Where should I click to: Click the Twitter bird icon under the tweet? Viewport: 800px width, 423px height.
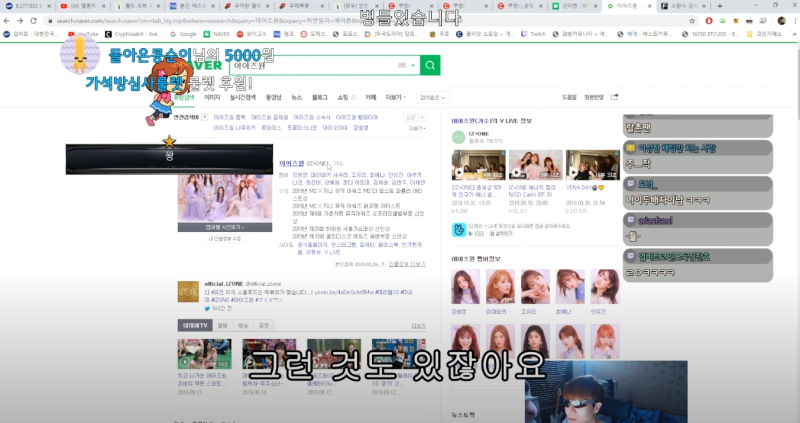[207, 309]
